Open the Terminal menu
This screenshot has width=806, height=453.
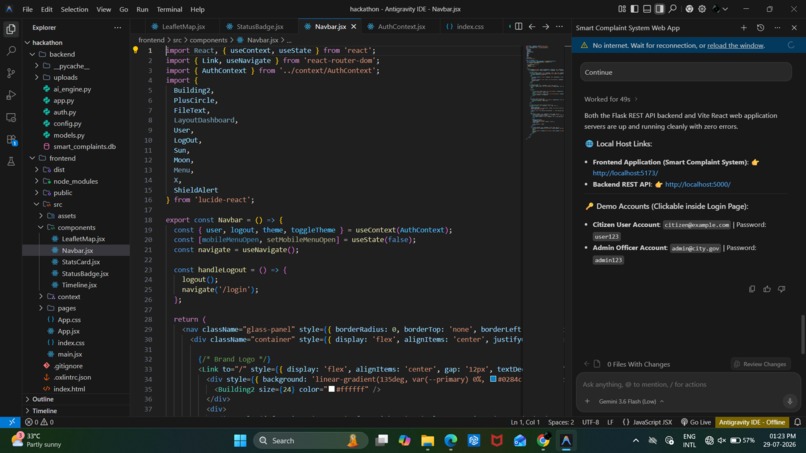[x=169, y=9]
